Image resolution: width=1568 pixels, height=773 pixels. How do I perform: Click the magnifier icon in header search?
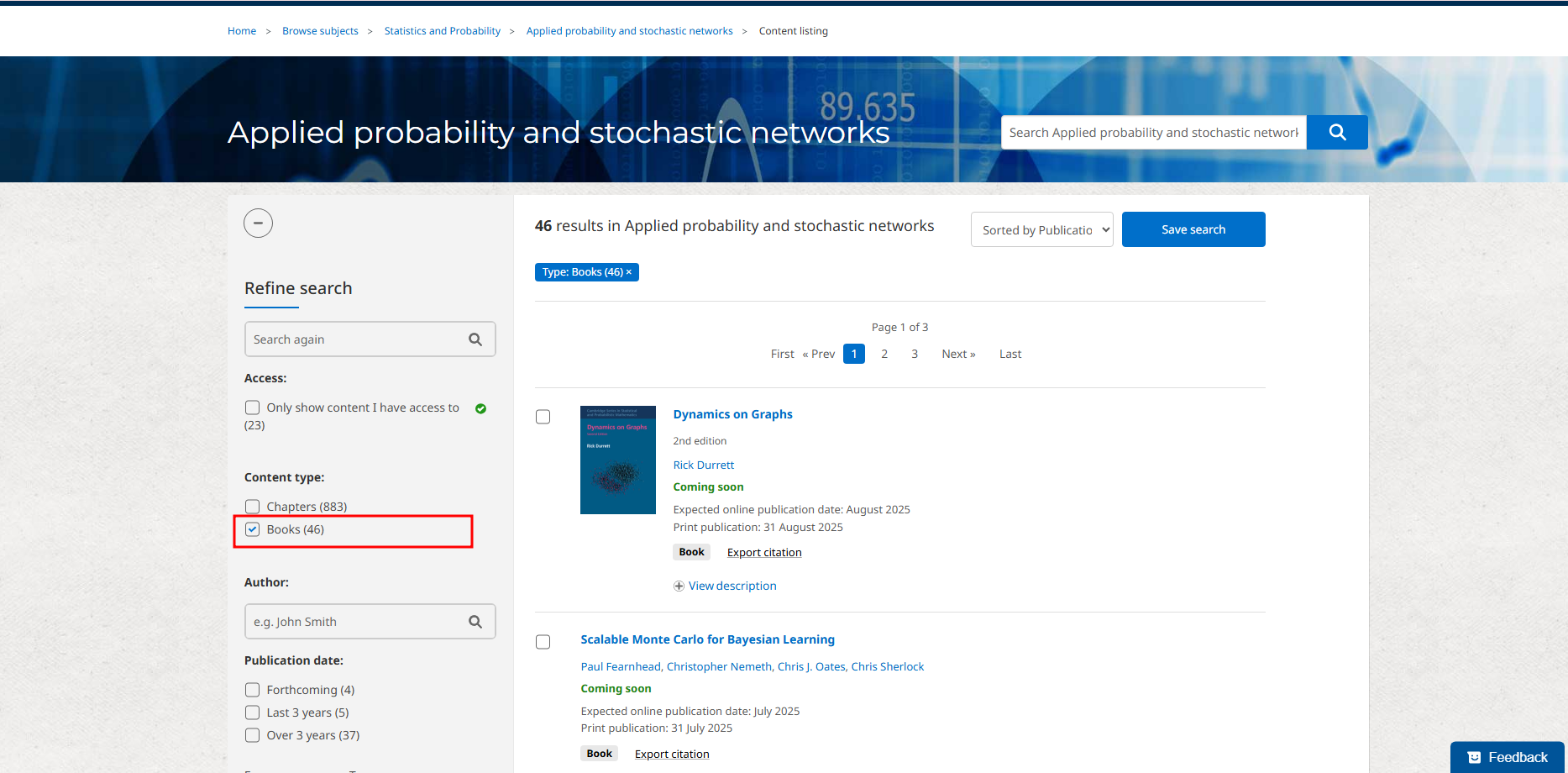pyautogui.click(x=1337, y=133)
